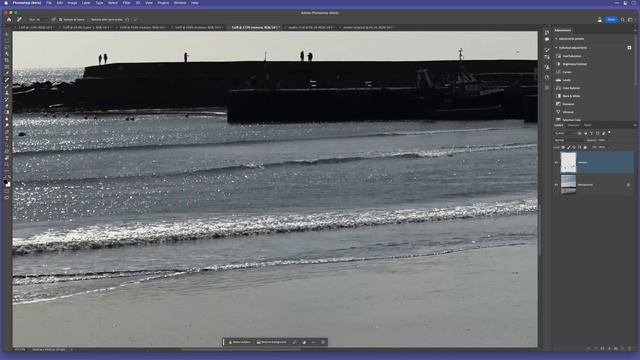
Task: Switch to the Channels tab
Action: [573, 125]
